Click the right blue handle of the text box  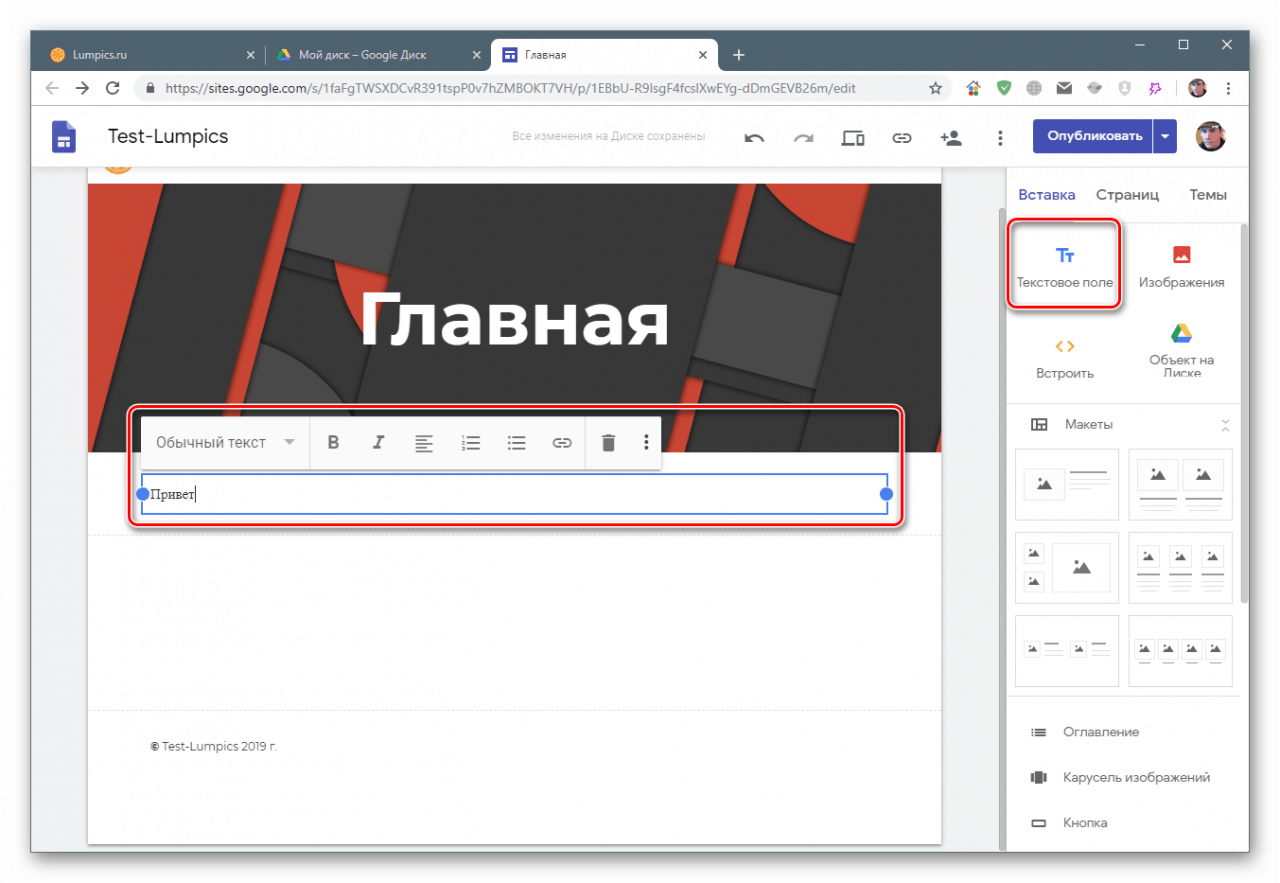point(886,494)
